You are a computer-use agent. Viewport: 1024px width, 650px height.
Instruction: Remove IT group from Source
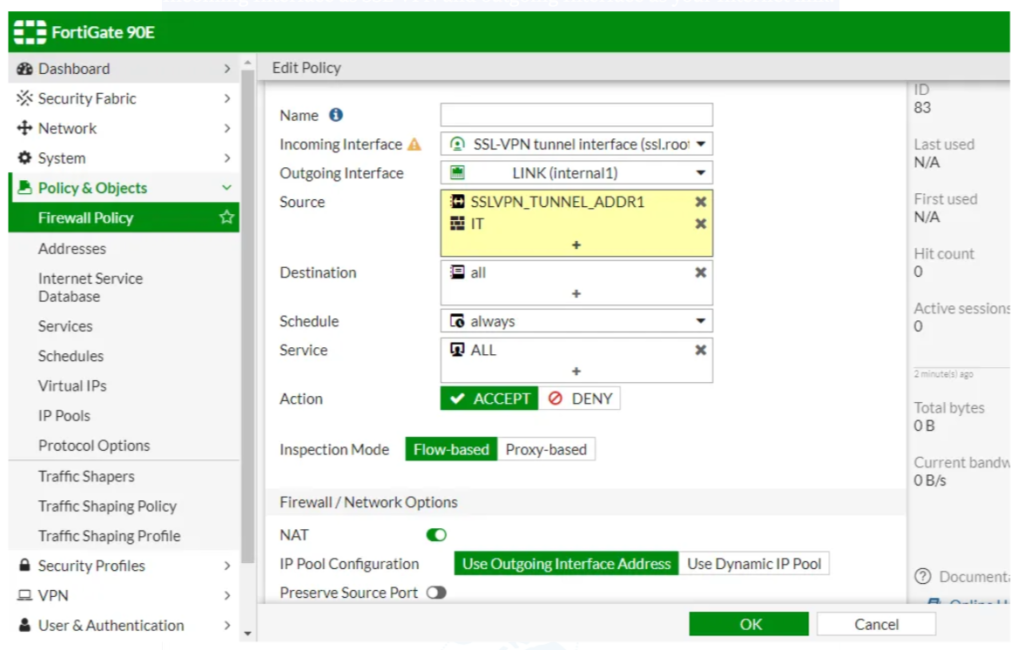(701, 224)
